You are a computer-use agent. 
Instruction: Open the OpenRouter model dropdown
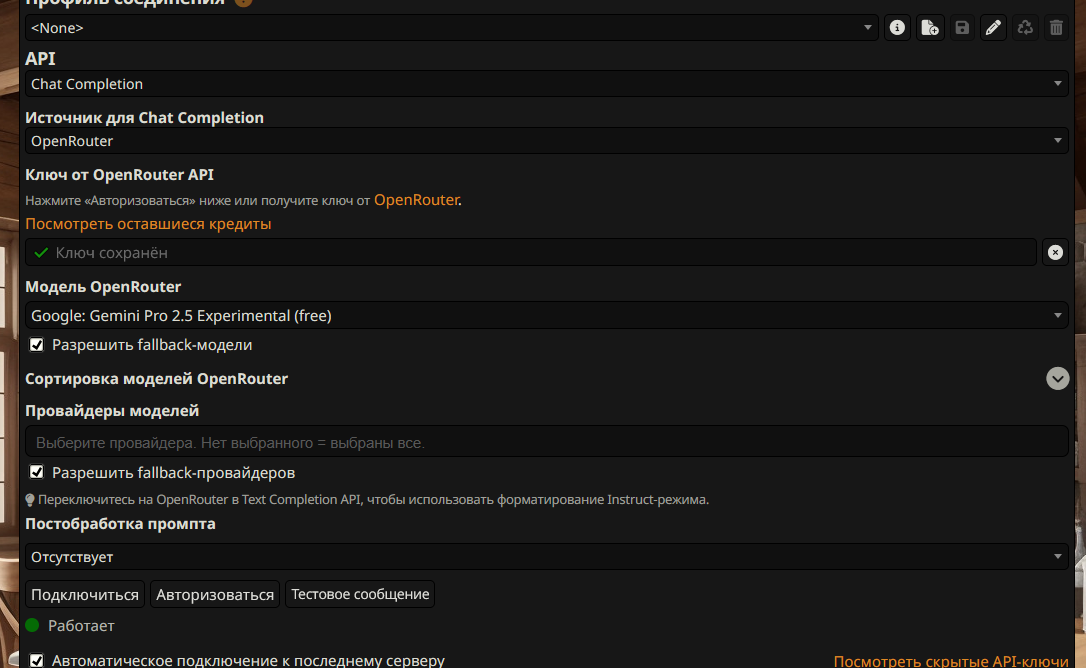546,315
